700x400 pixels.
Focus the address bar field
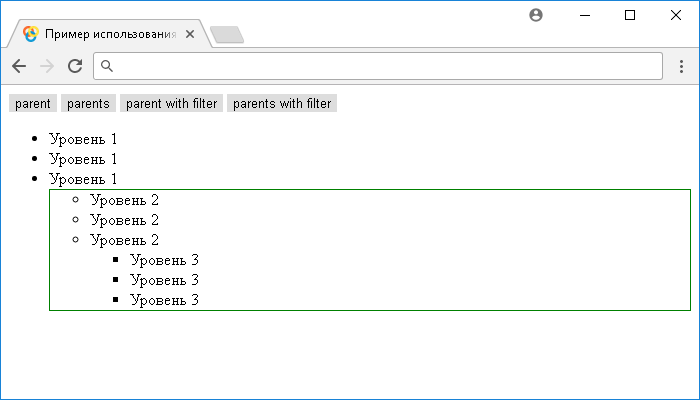[x=378, y=66]
